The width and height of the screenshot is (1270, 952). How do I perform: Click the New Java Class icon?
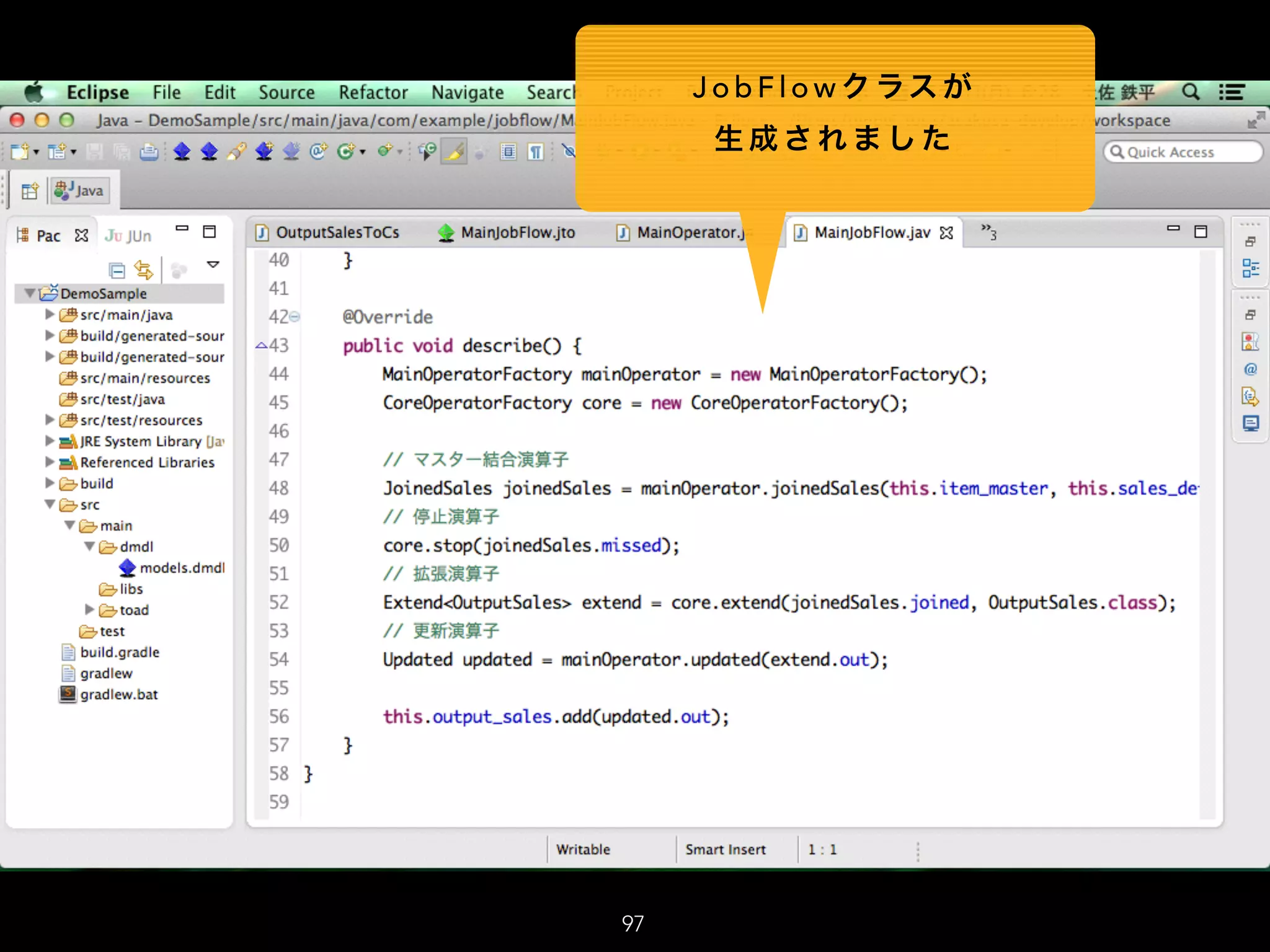[x=346, y=151]
